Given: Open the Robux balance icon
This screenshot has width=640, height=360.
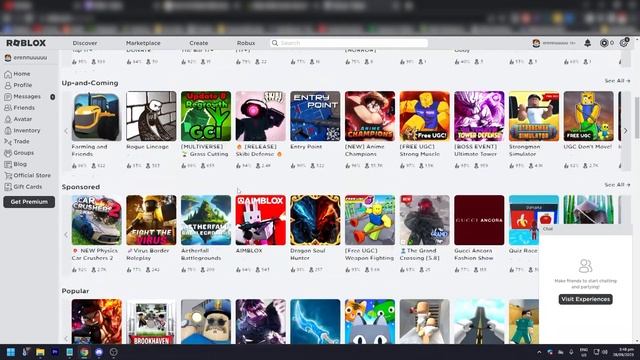Looking at the screenshot, I should coord(604,43).
